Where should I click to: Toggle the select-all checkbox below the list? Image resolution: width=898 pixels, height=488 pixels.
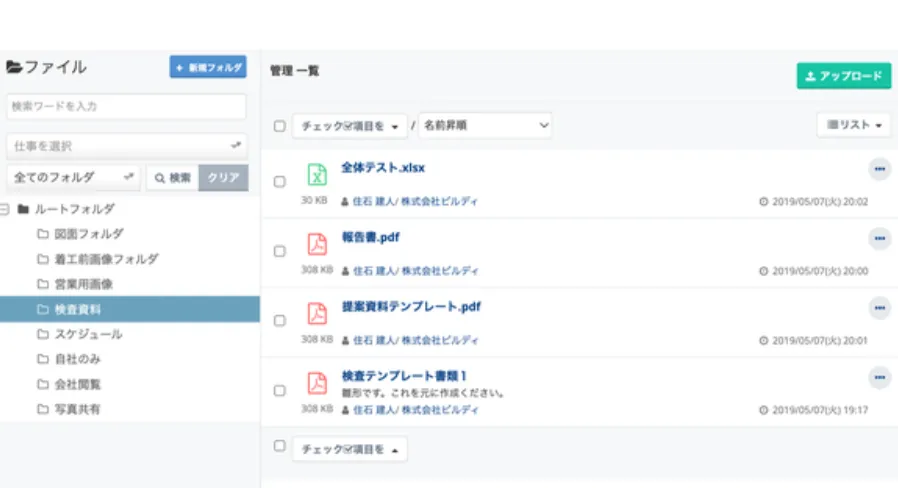coord(279,446)
